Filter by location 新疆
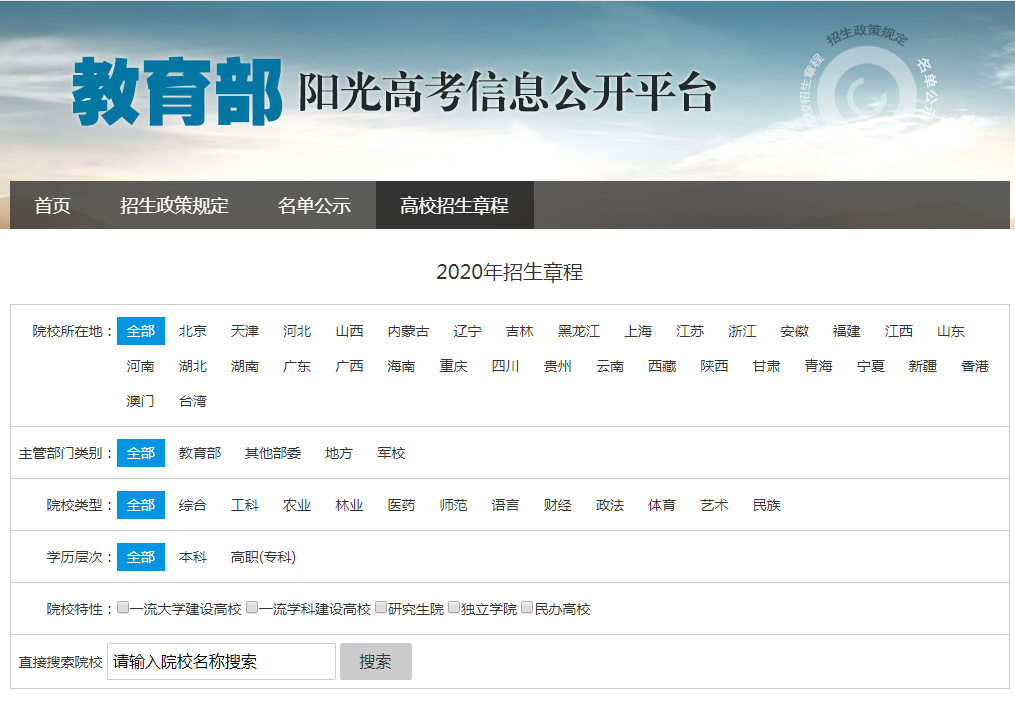 point(923,366)
